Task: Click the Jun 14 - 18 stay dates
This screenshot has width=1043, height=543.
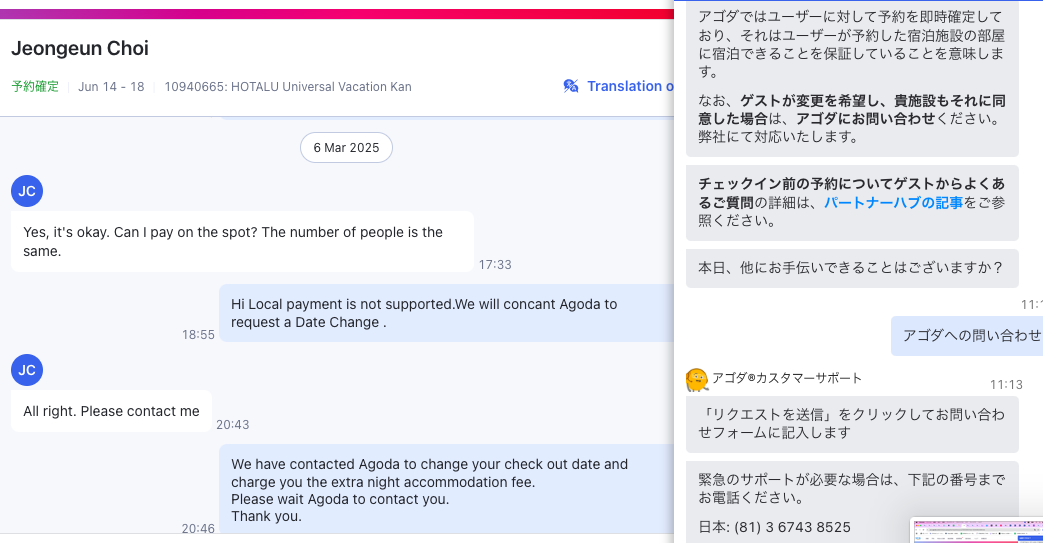Action: point(111,87)
